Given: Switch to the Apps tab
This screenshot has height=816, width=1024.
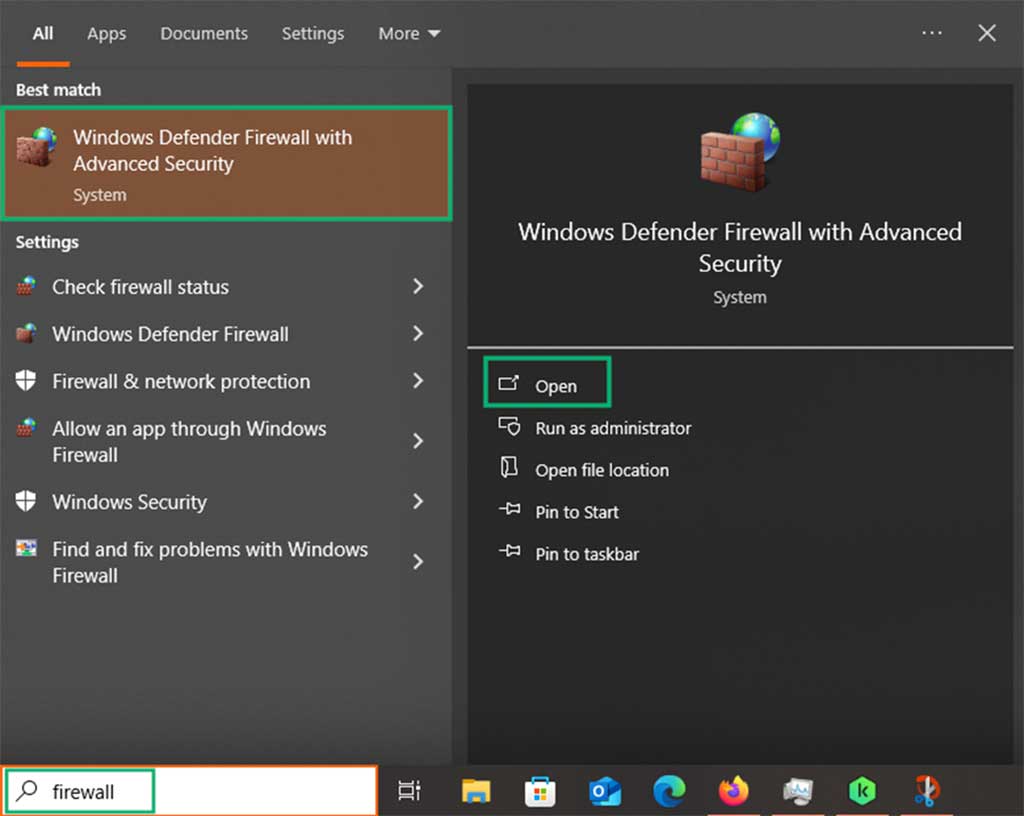Looking at the screenshot, I should tap(106, 33).
